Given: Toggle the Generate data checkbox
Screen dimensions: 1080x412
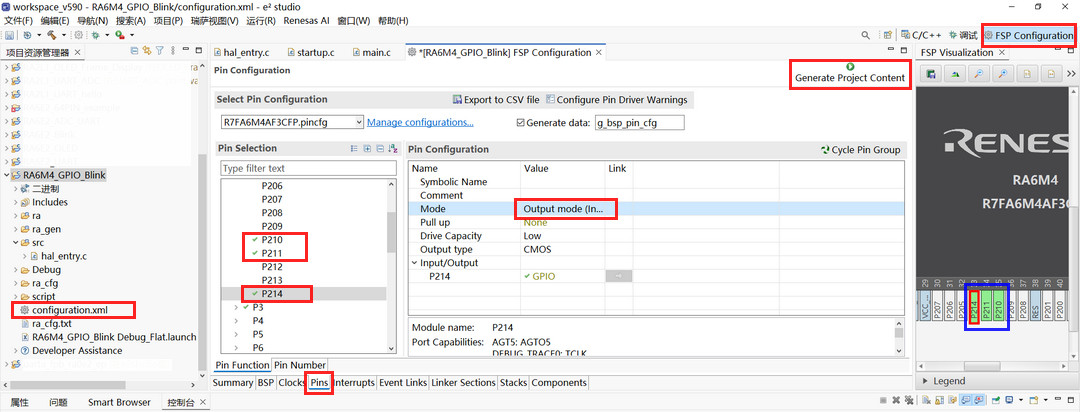Looking at the screenshot, I should pyautogui.click(x=521, y=122).
